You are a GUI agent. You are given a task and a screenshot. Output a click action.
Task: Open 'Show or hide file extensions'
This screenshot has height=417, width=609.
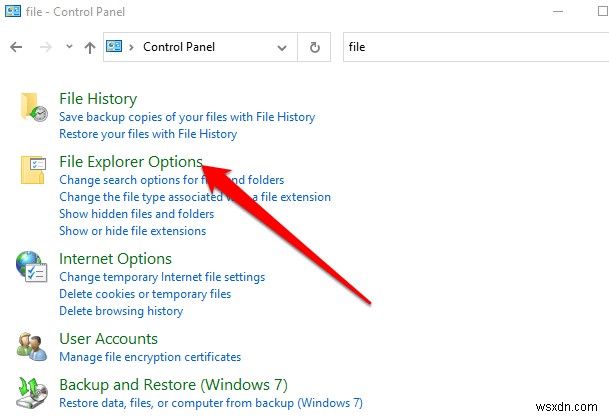tap(132, 231)
